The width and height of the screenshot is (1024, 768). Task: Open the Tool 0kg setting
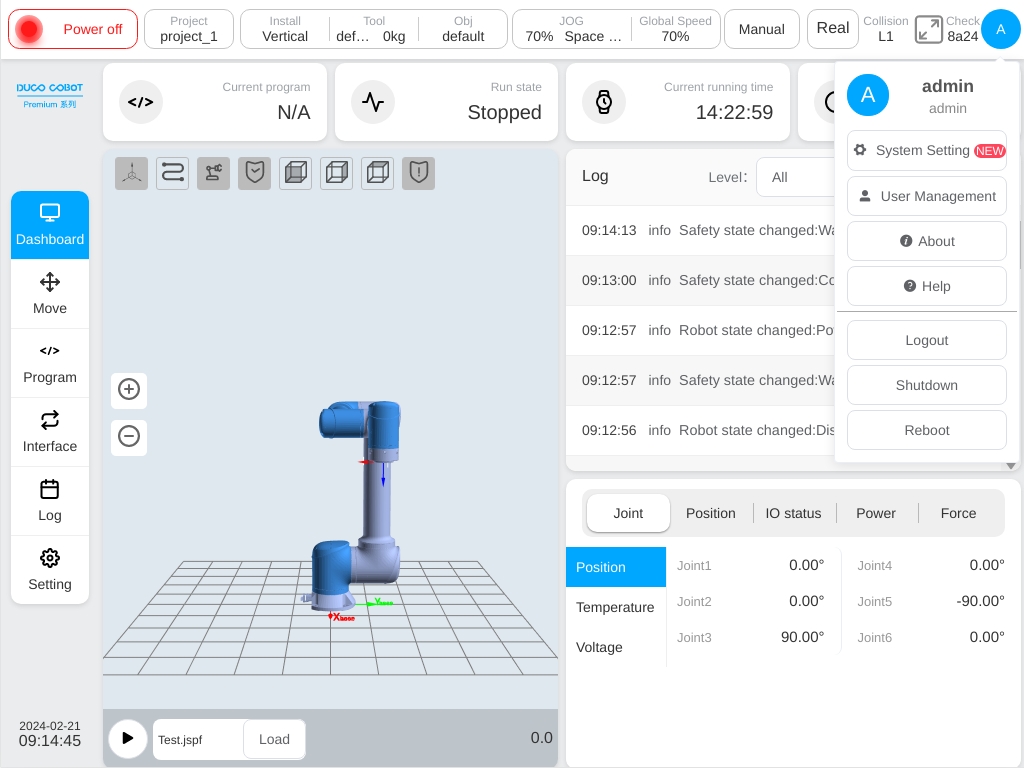point(374,29)
